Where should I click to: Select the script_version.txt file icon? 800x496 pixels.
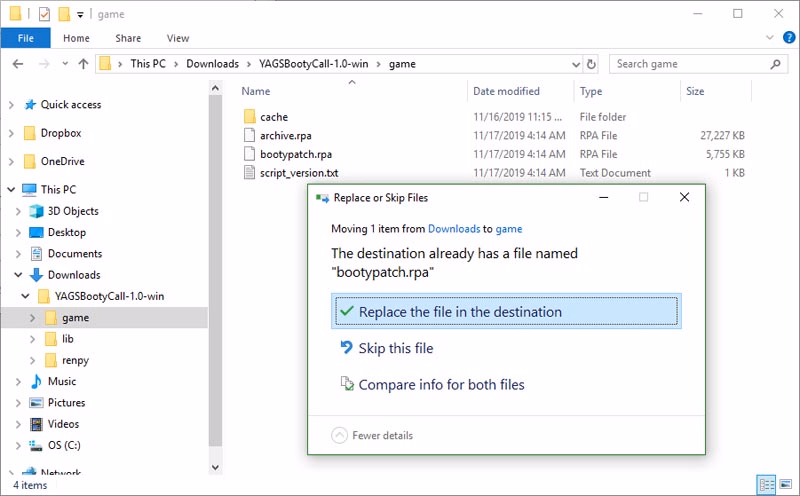[250, 173]
